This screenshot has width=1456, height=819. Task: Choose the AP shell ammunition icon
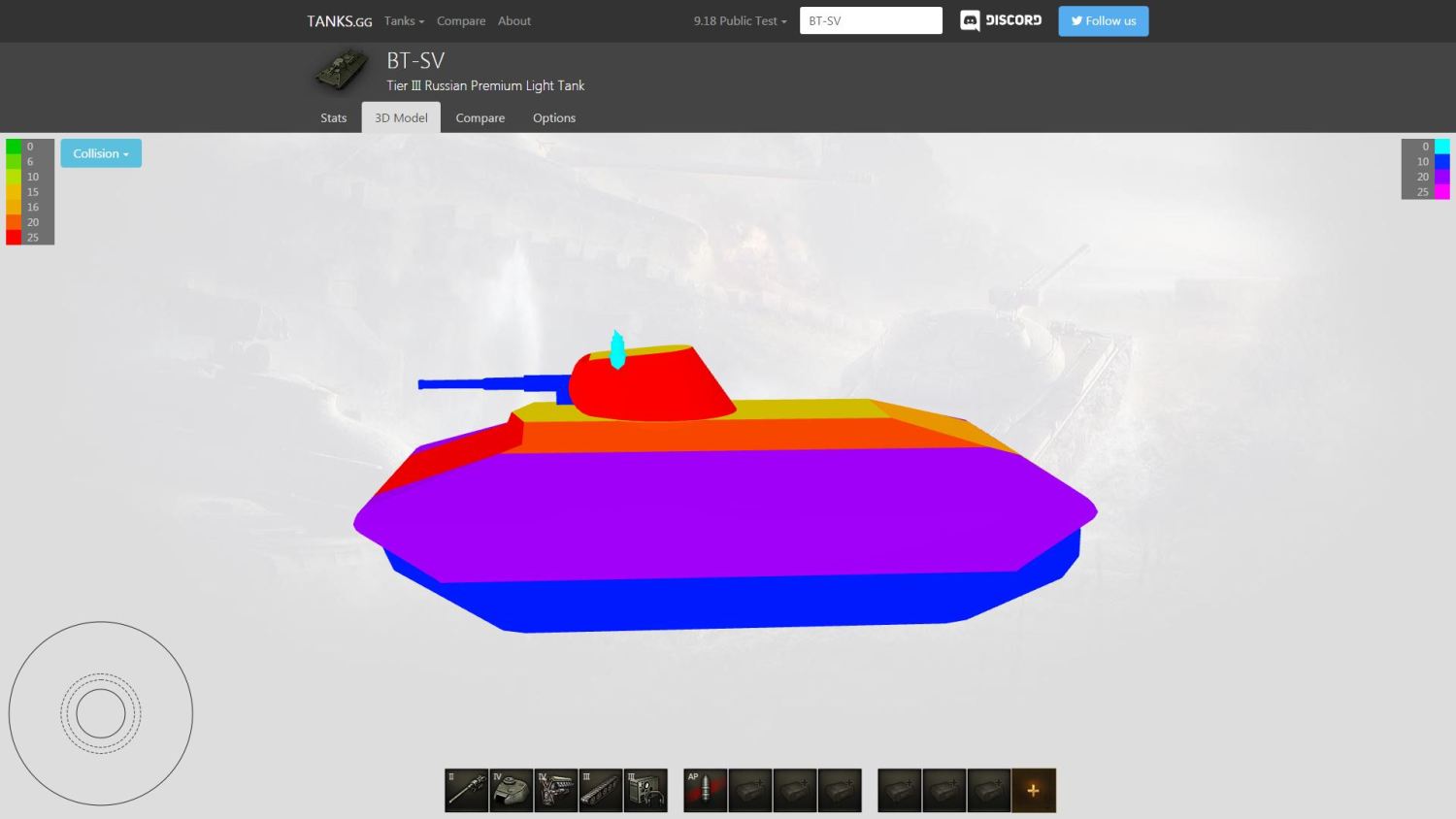pos(706,791)
